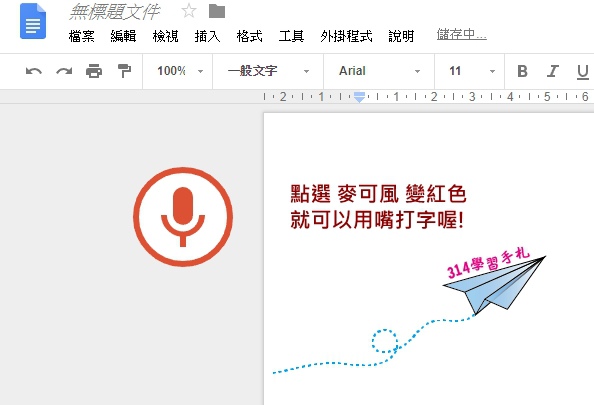Screen dimensions: 594x405
Task: Click the text 點選 麥可風 變紅色
Action: tap(378, 194)
